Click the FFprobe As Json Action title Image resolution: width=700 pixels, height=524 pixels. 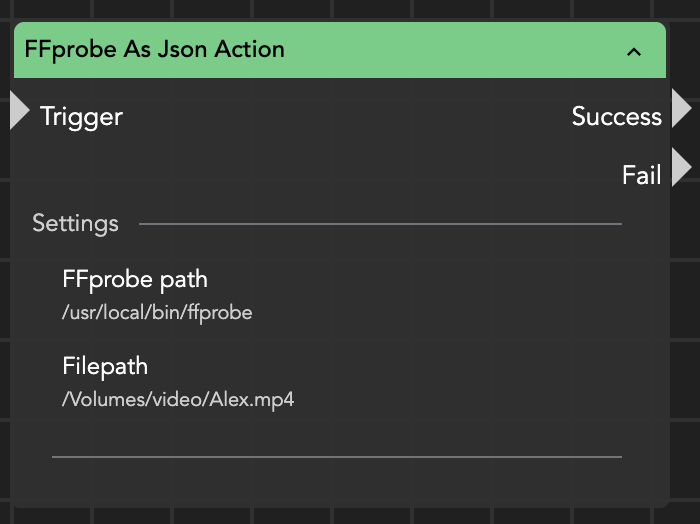(154, 49)
